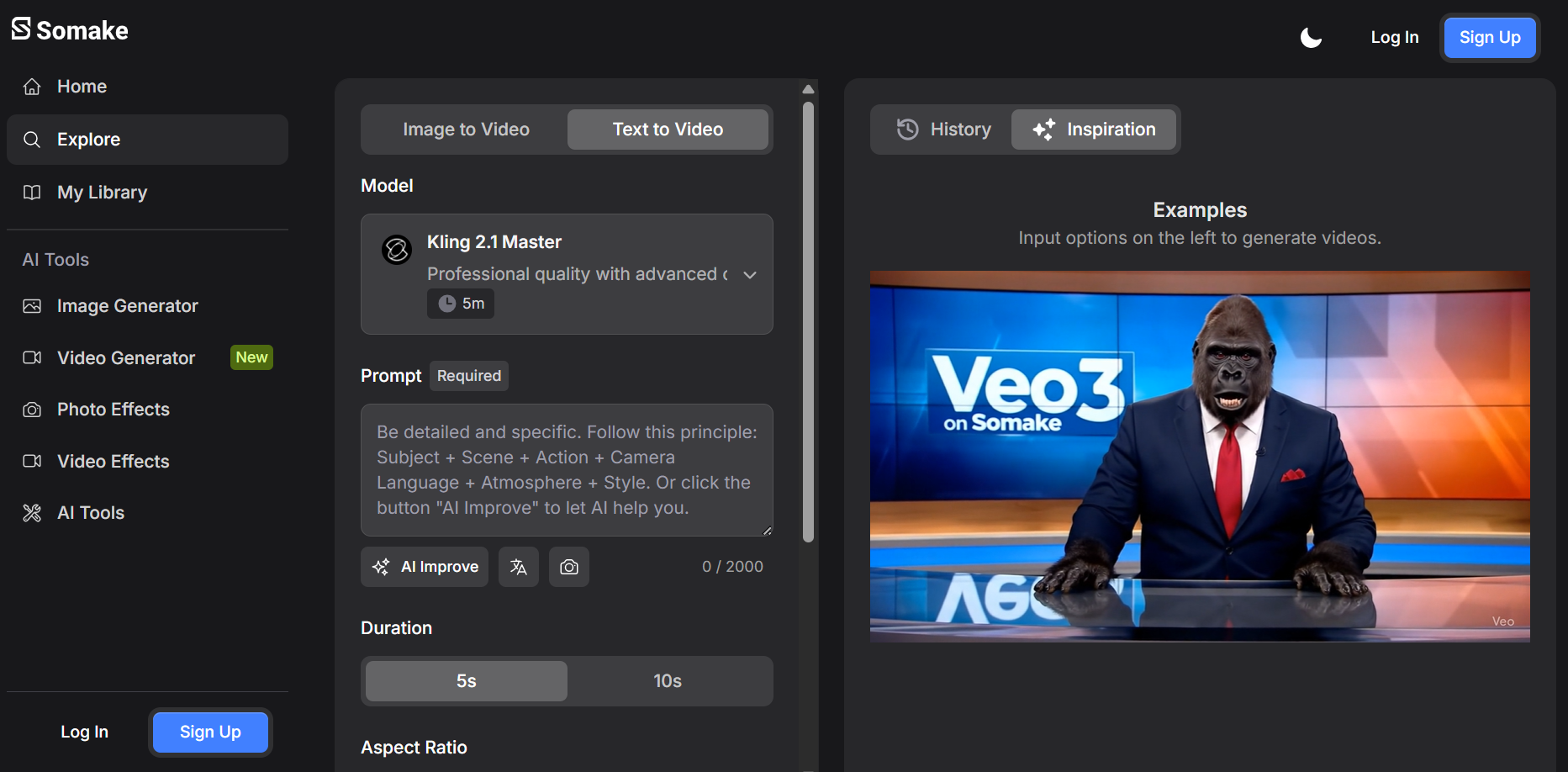Open Video Effects from the sidebar
Screen dimensions: 1568x772
click(147, 462)
